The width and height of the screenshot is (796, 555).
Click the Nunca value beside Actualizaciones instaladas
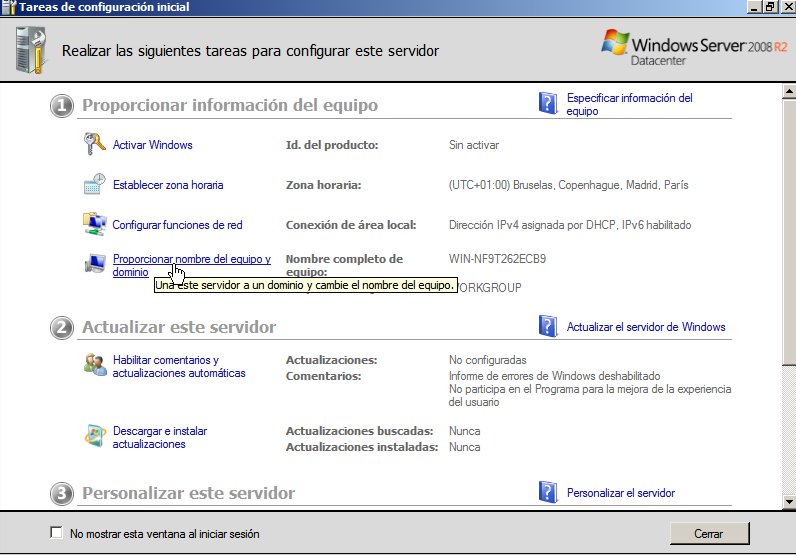(x=465, y=447)
